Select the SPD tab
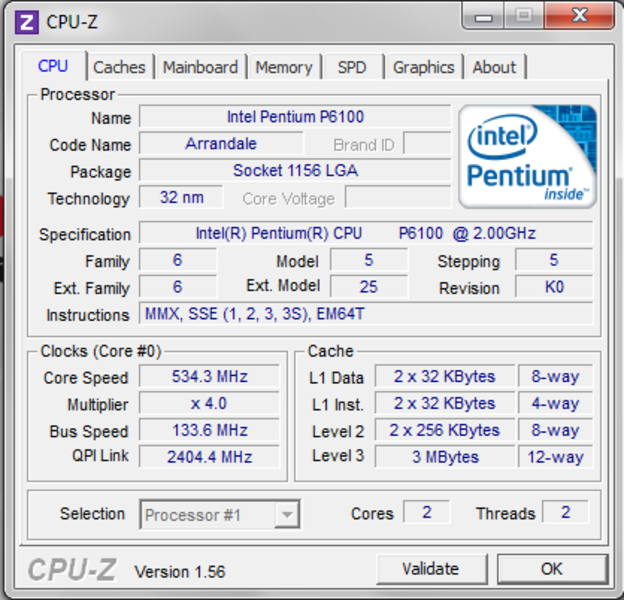 (352, 67)
